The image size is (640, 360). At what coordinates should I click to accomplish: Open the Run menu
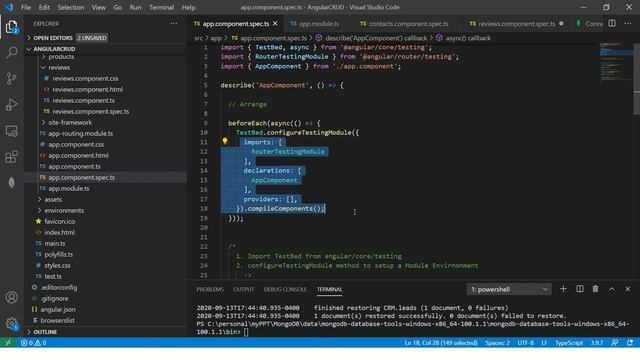click(135, 7)
